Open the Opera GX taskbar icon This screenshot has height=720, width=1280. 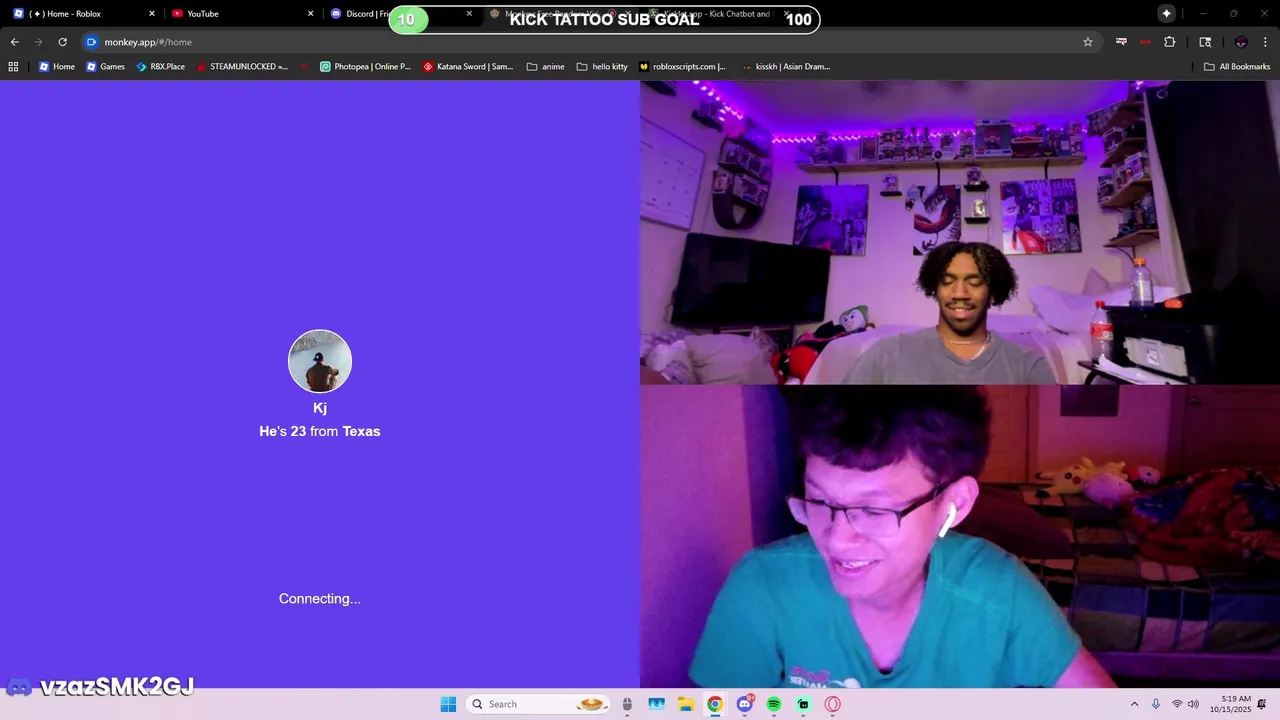(x=833, y=704)
